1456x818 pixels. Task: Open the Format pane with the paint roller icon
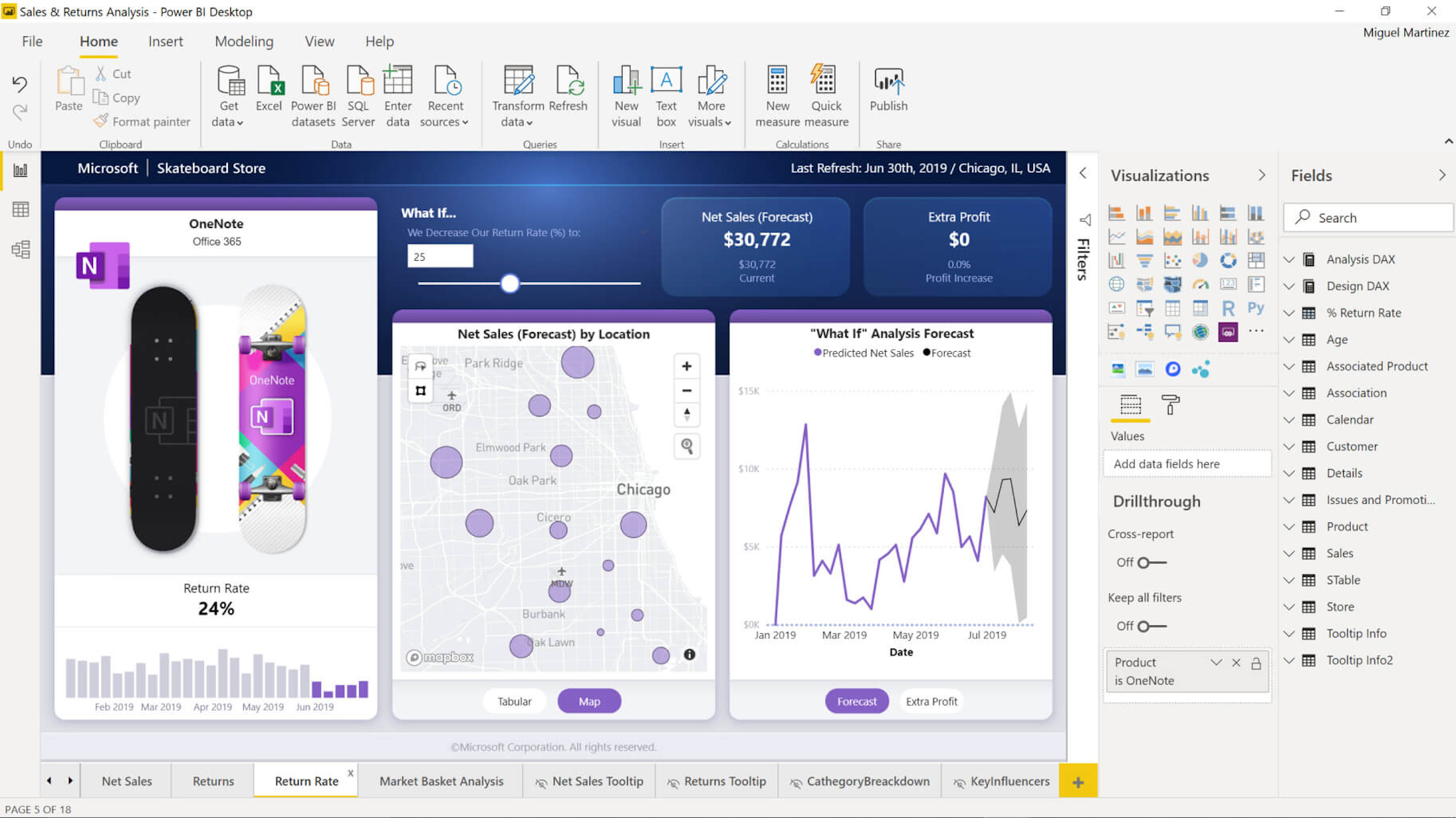point(1169,407)
